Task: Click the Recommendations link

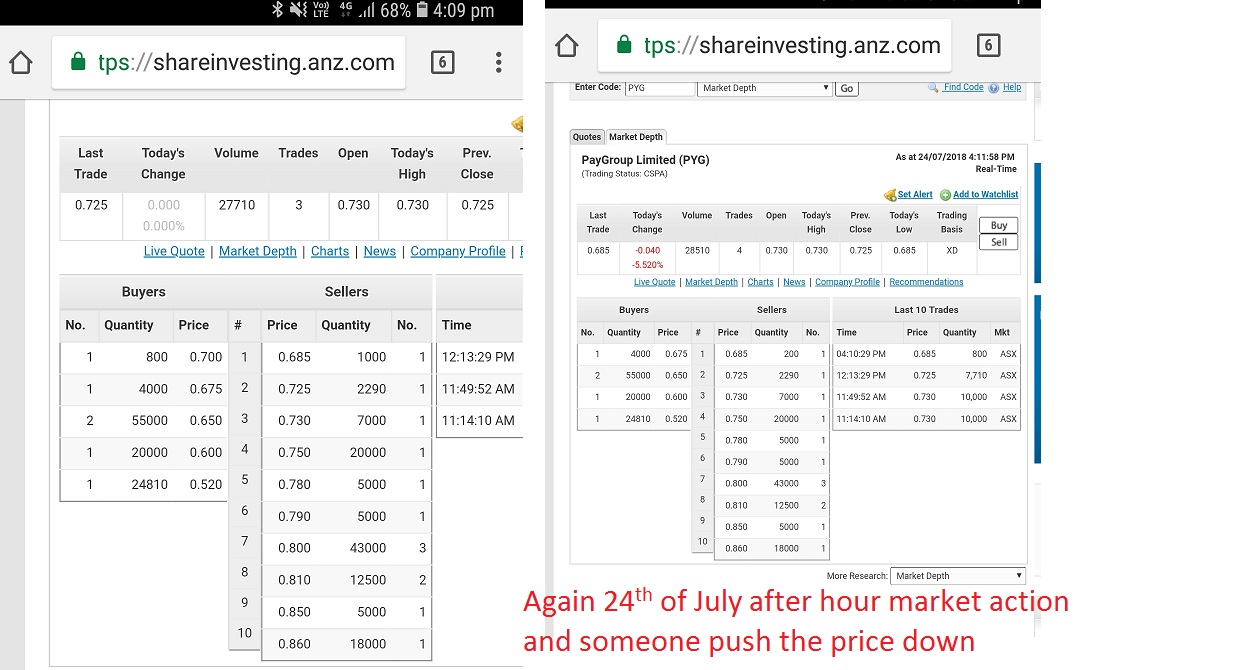Action: pos(926,282)
